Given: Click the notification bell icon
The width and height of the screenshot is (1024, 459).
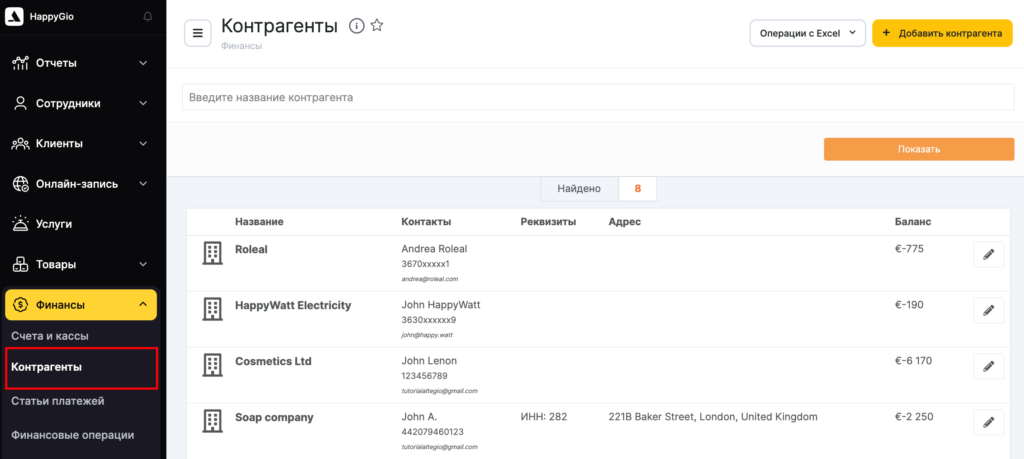Looking at the screenshot, I should (x=148, y=17).
